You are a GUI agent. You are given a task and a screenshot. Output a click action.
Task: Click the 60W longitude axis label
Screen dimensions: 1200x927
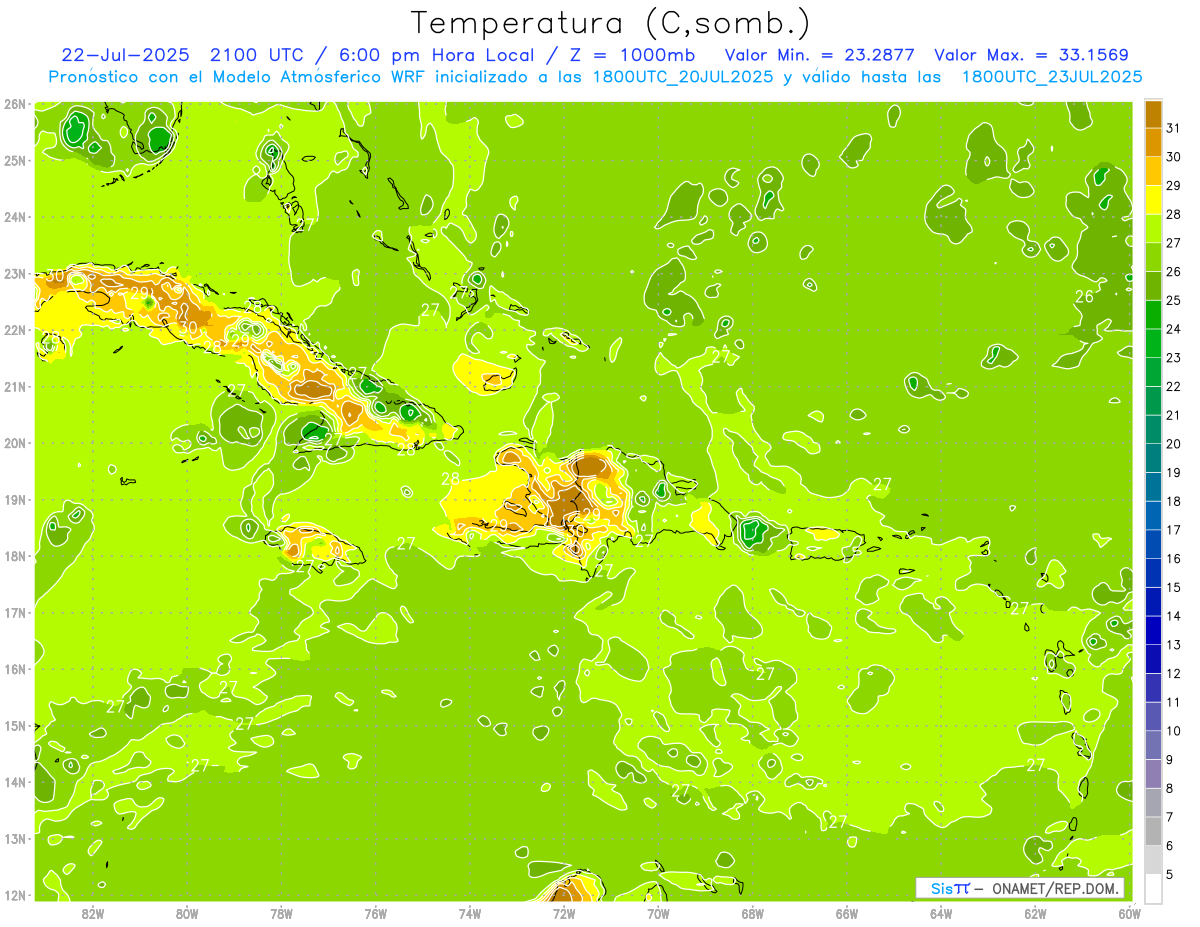[x=1129, y=913]
